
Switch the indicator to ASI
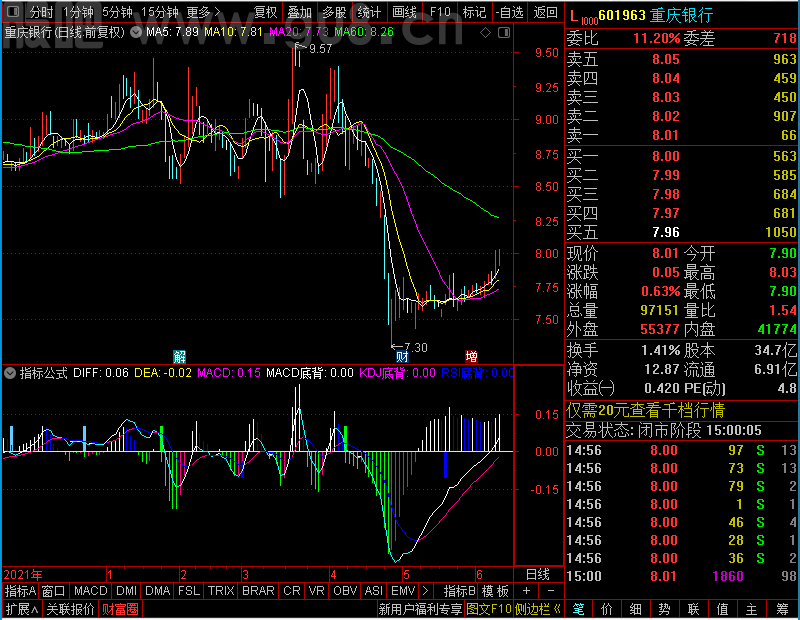click(x=373, y=591)
